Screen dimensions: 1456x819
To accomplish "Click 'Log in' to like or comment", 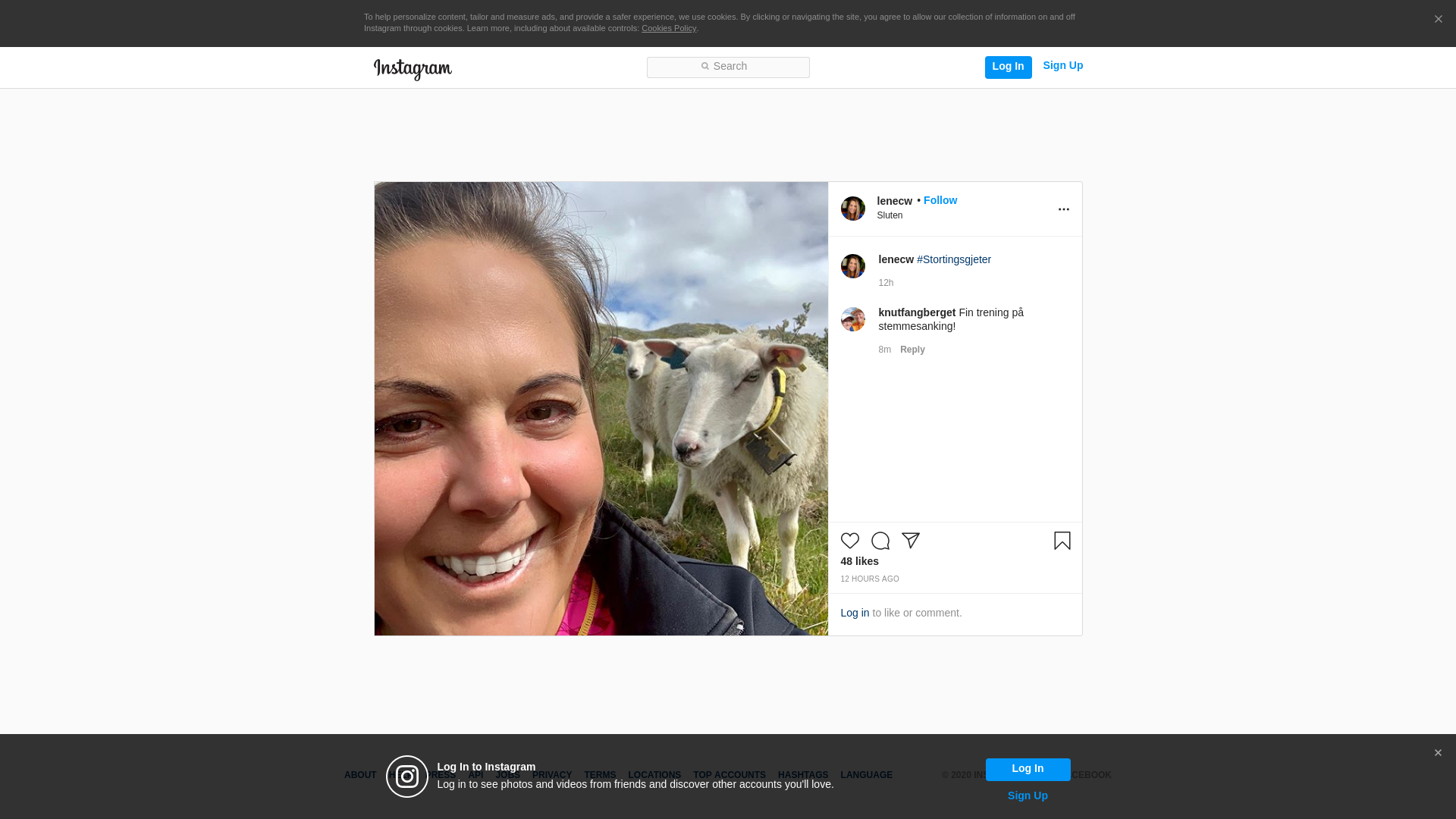I will coord(855,613).
